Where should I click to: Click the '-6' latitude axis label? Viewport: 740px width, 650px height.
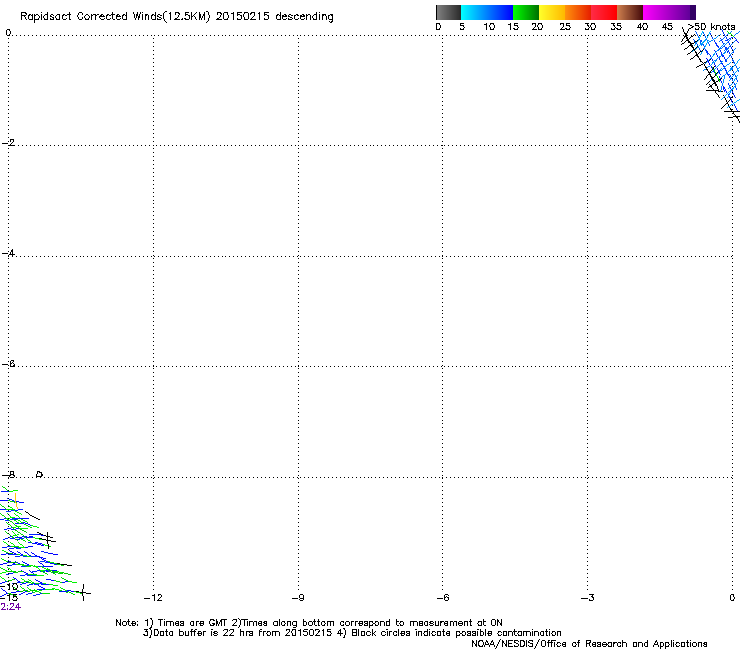tap(8, 364)
